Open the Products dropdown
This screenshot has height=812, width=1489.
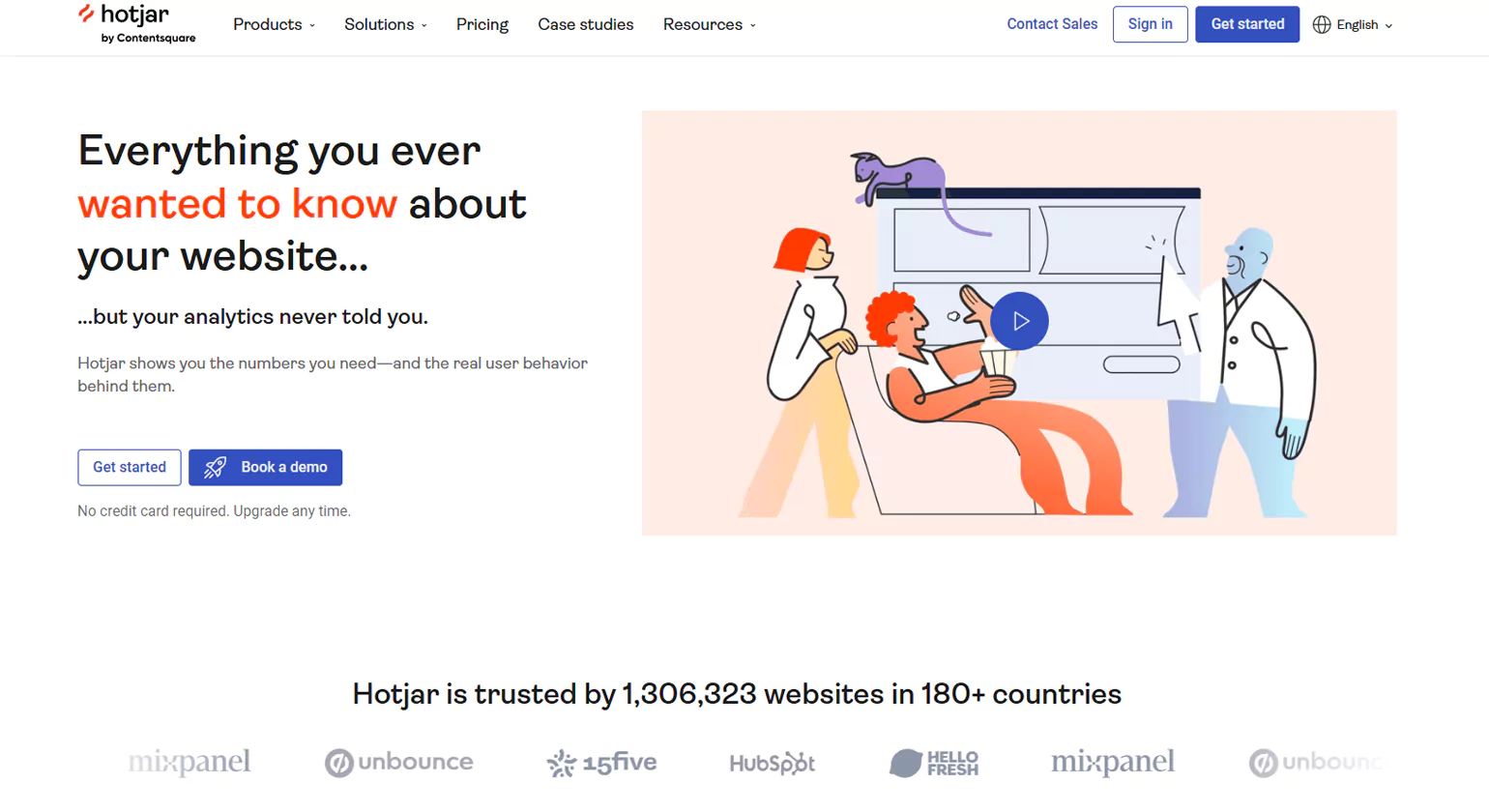[x=274, y=24]
